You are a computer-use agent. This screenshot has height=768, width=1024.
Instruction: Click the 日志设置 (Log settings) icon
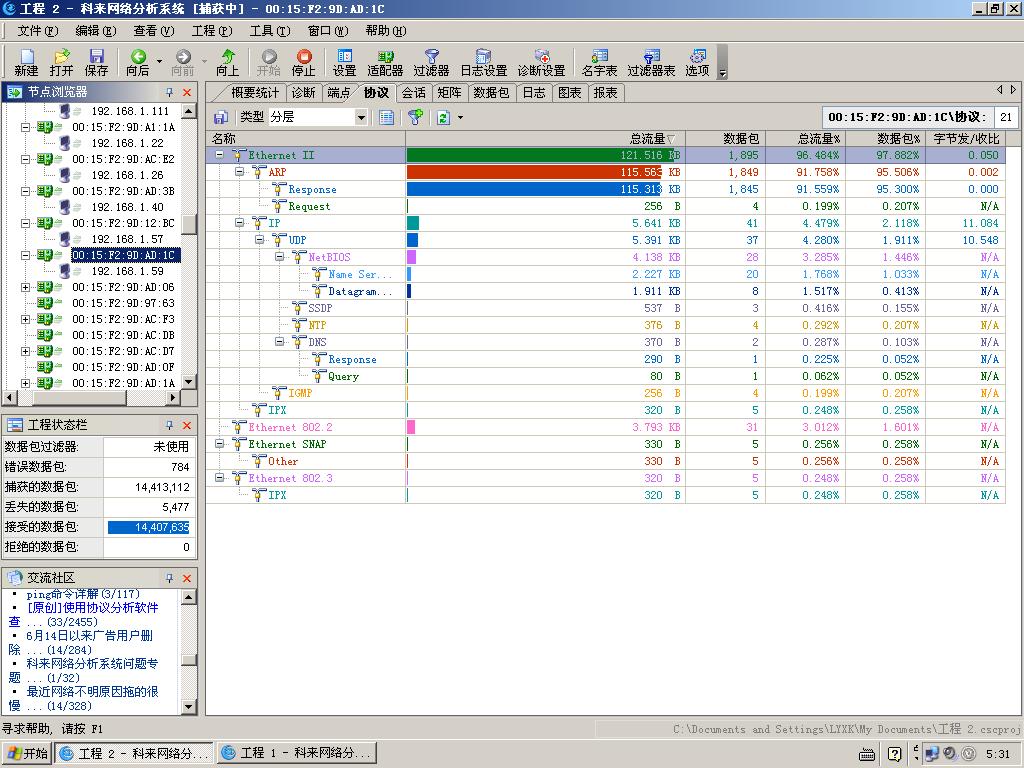click(x=483, y=62)
